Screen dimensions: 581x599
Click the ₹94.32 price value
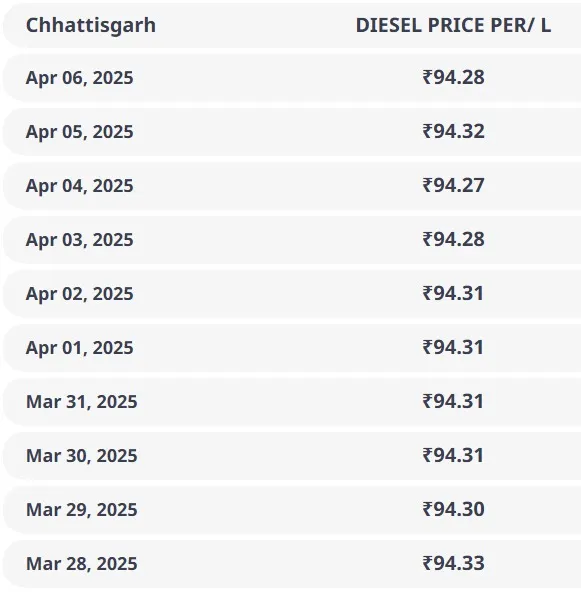tap(453, 131)
